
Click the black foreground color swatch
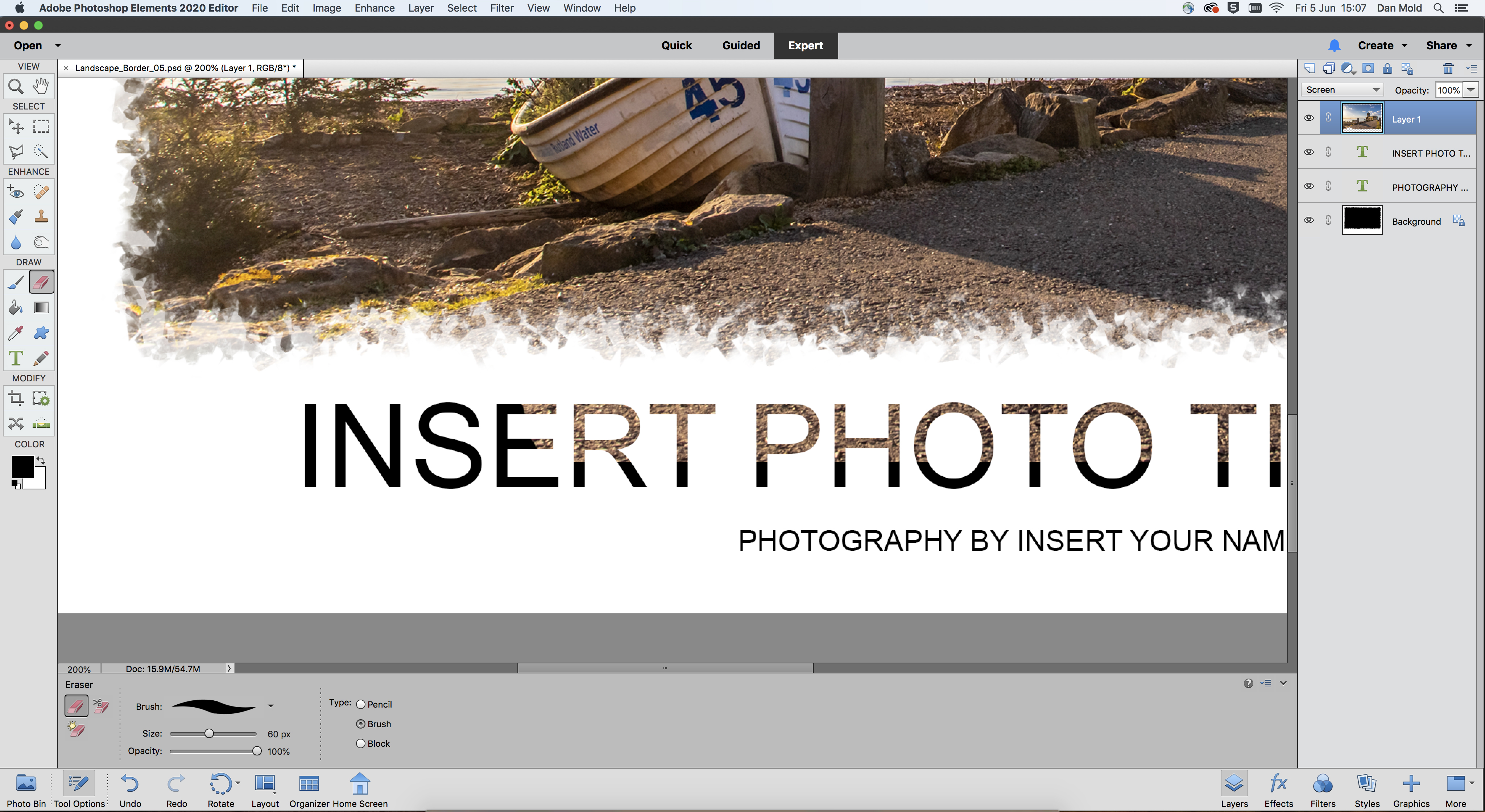click(22, 466)
